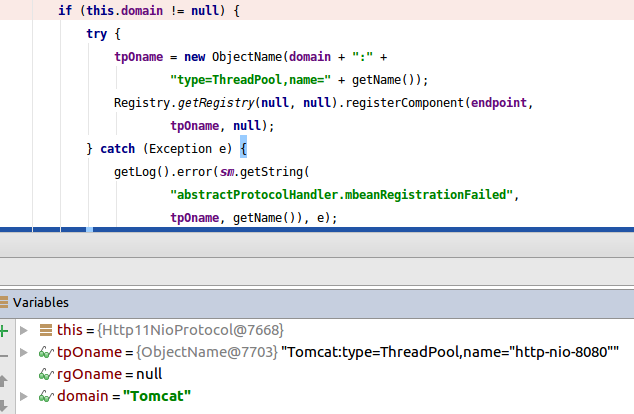The width and height of the screenshot is (634, 414).
Task: Click the blue horizontal scrollbar below the editor
Action: (x=317, y=230)
